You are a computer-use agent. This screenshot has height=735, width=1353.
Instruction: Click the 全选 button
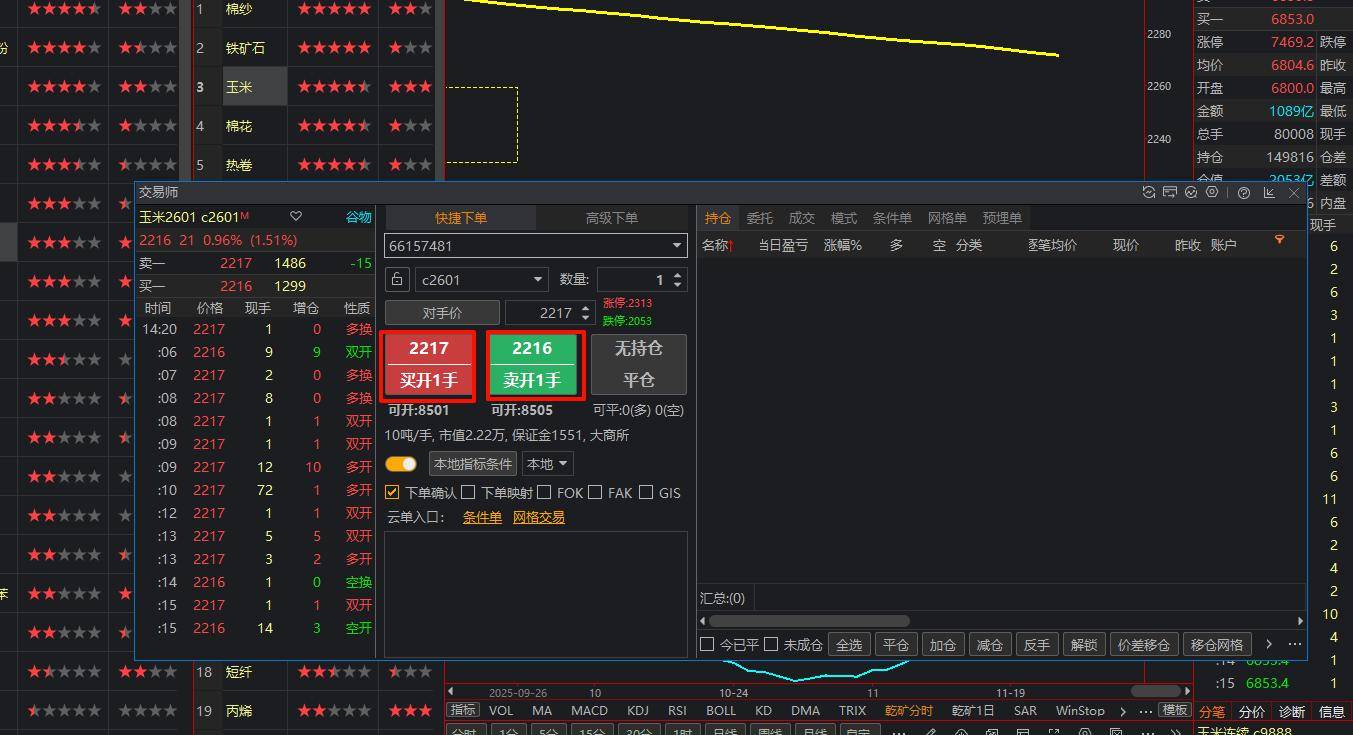pos(849,645)
